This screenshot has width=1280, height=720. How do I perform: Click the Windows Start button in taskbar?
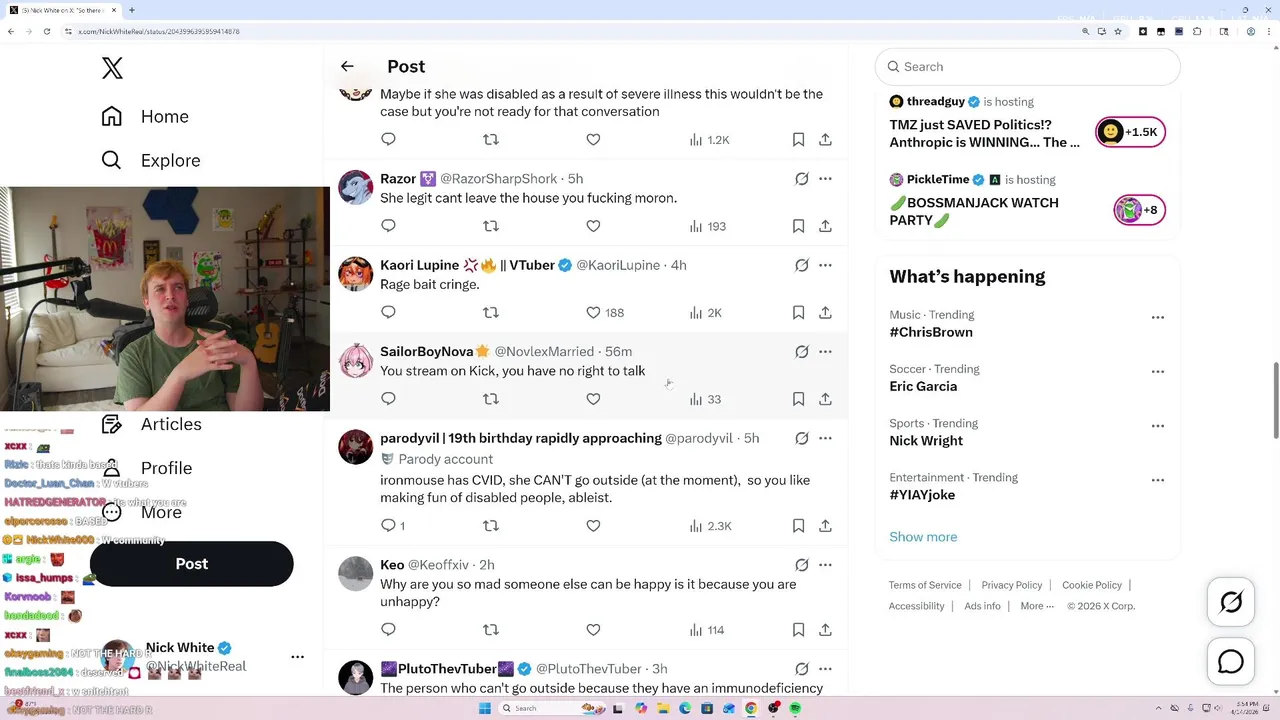tap(484, 708)
